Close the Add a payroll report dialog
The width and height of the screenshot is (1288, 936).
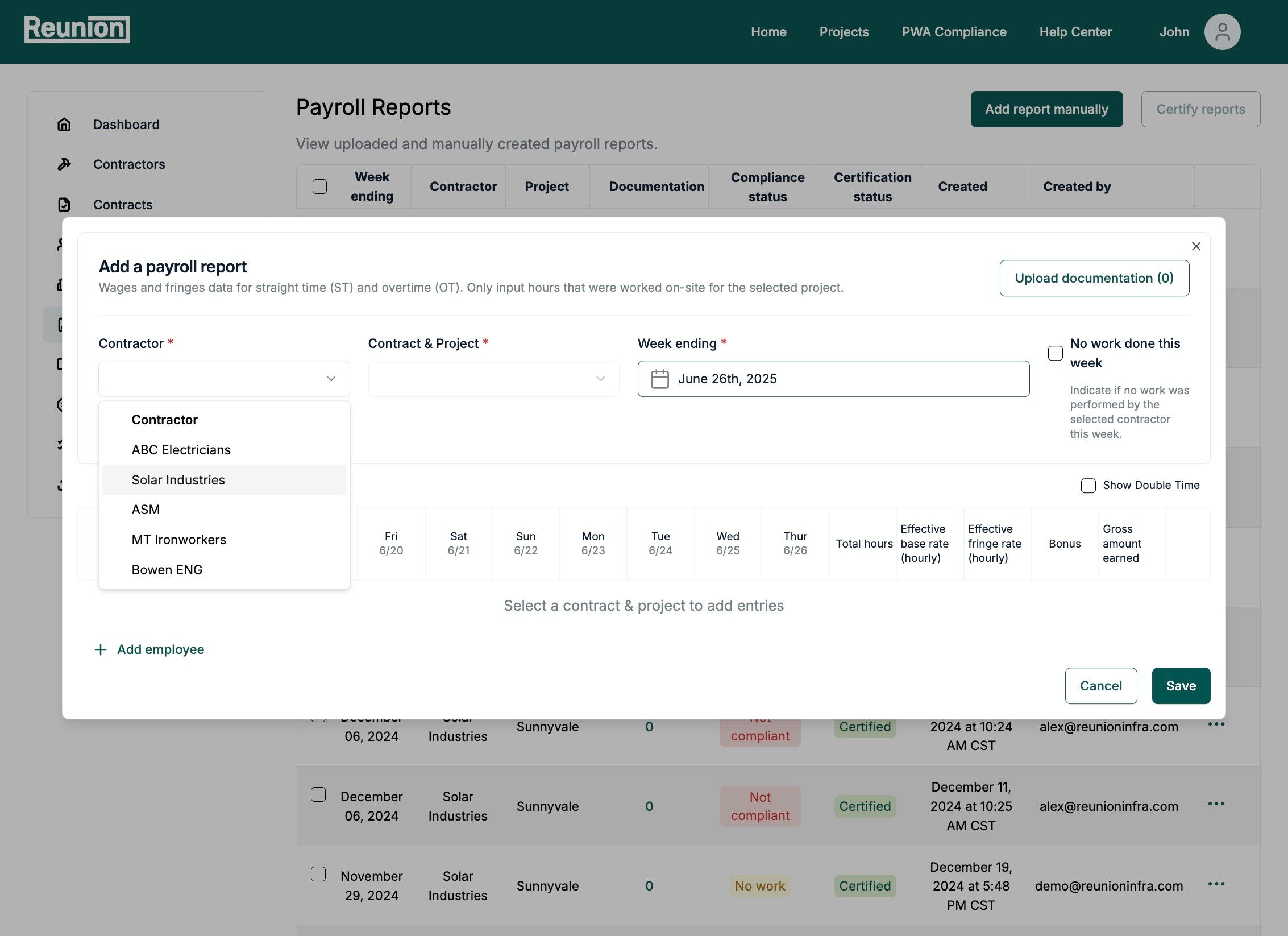(1196, 246)
